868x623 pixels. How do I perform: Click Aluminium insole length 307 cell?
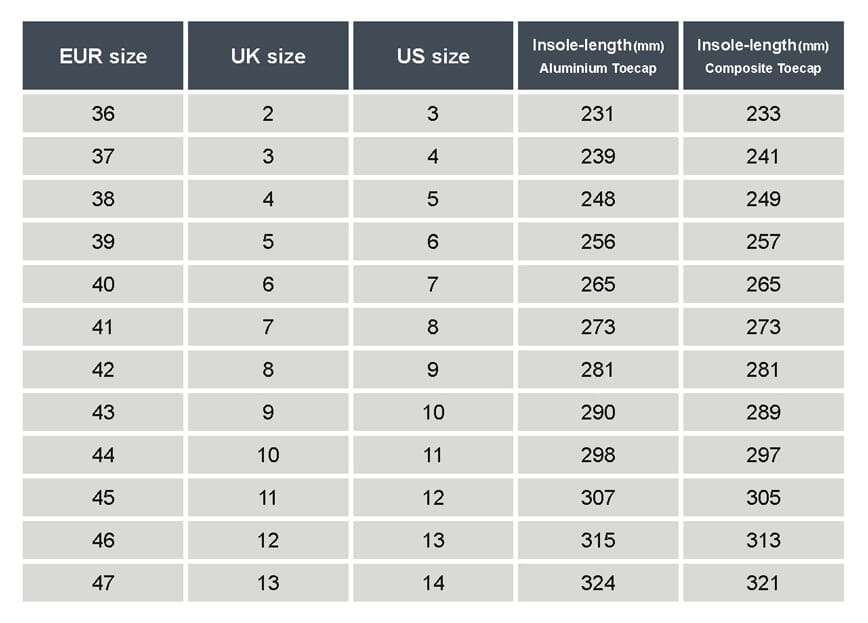pos(598,497)
